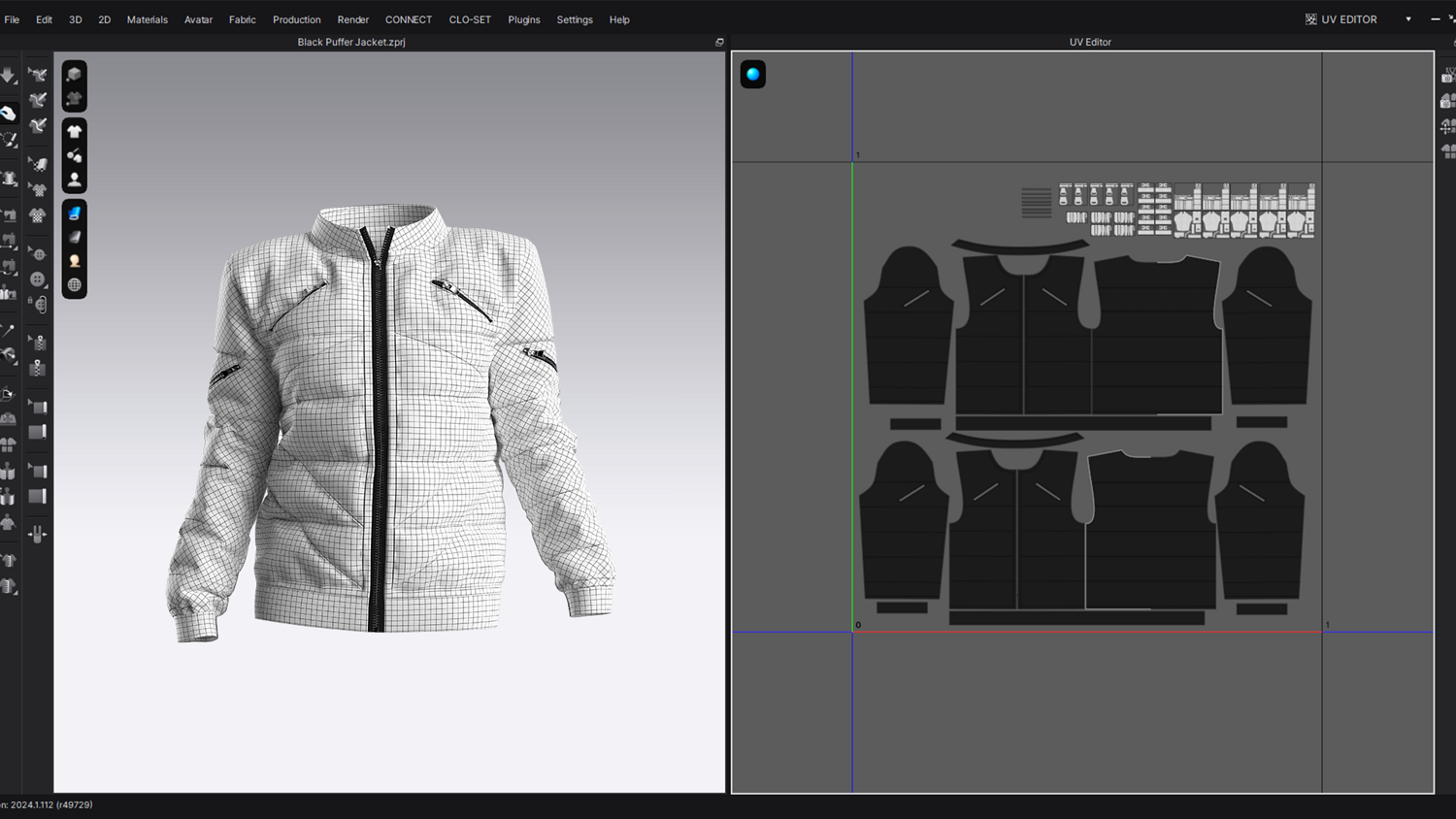Toggle the blue circle button in UV Editor
The height and width of the screenshot is (819, 1456).
coord(753,75)
